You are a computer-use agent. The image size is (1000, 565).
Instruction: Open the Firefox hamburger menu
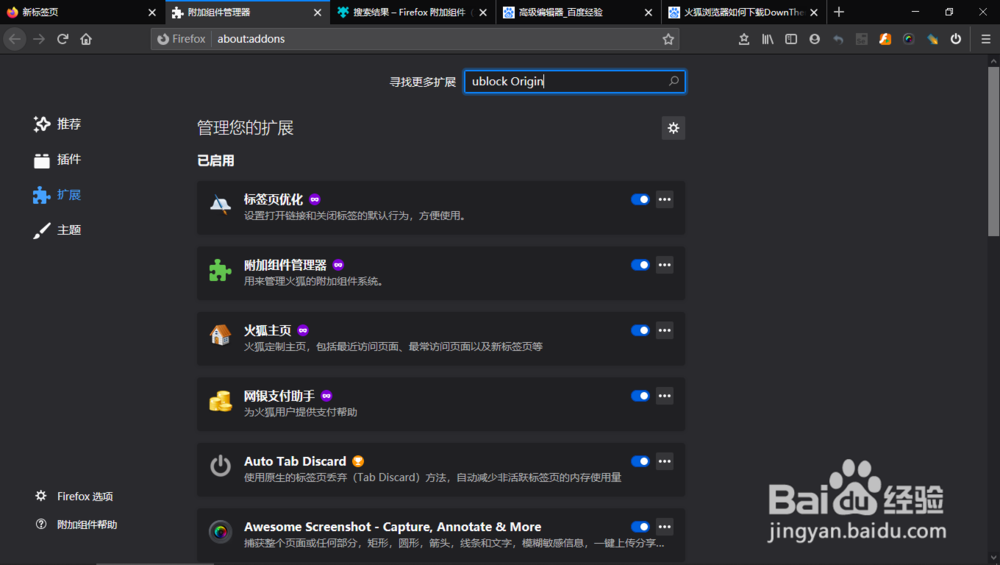tap(985, 39)
